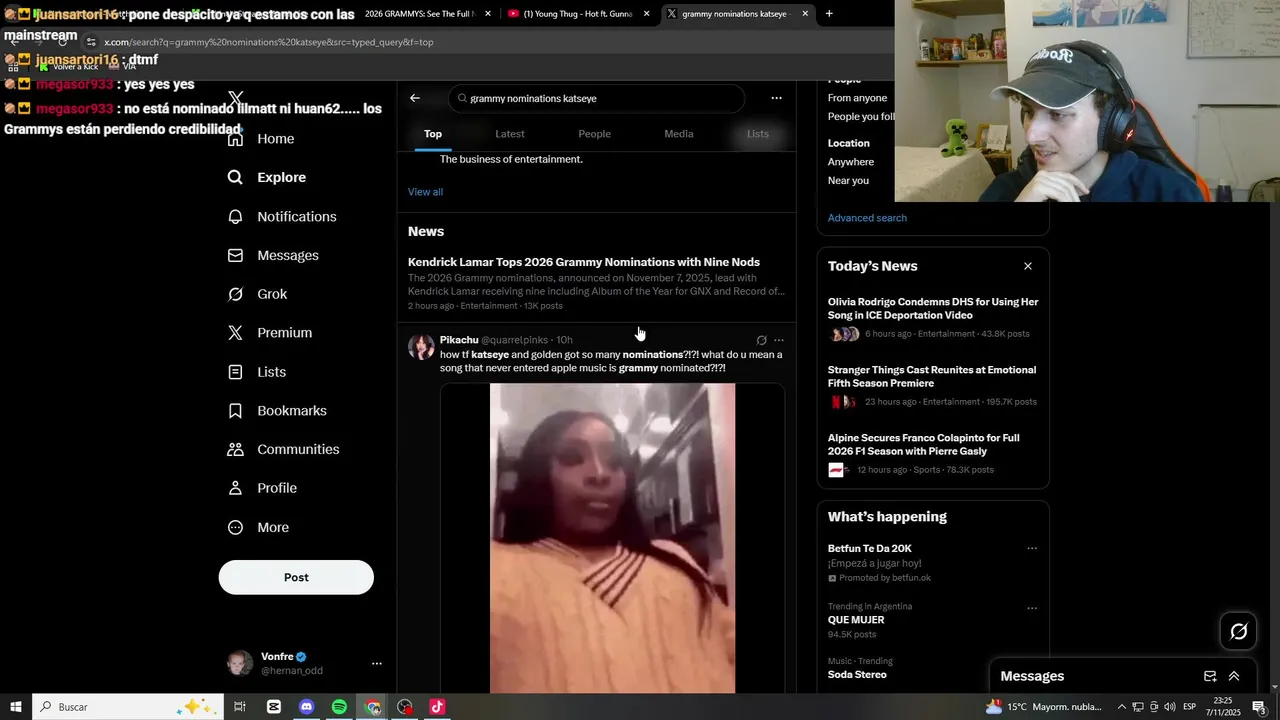This screenshot has width=1280, height=720.
Task: Open options for Betfun promoted trend
Action: coord(1032,548)
